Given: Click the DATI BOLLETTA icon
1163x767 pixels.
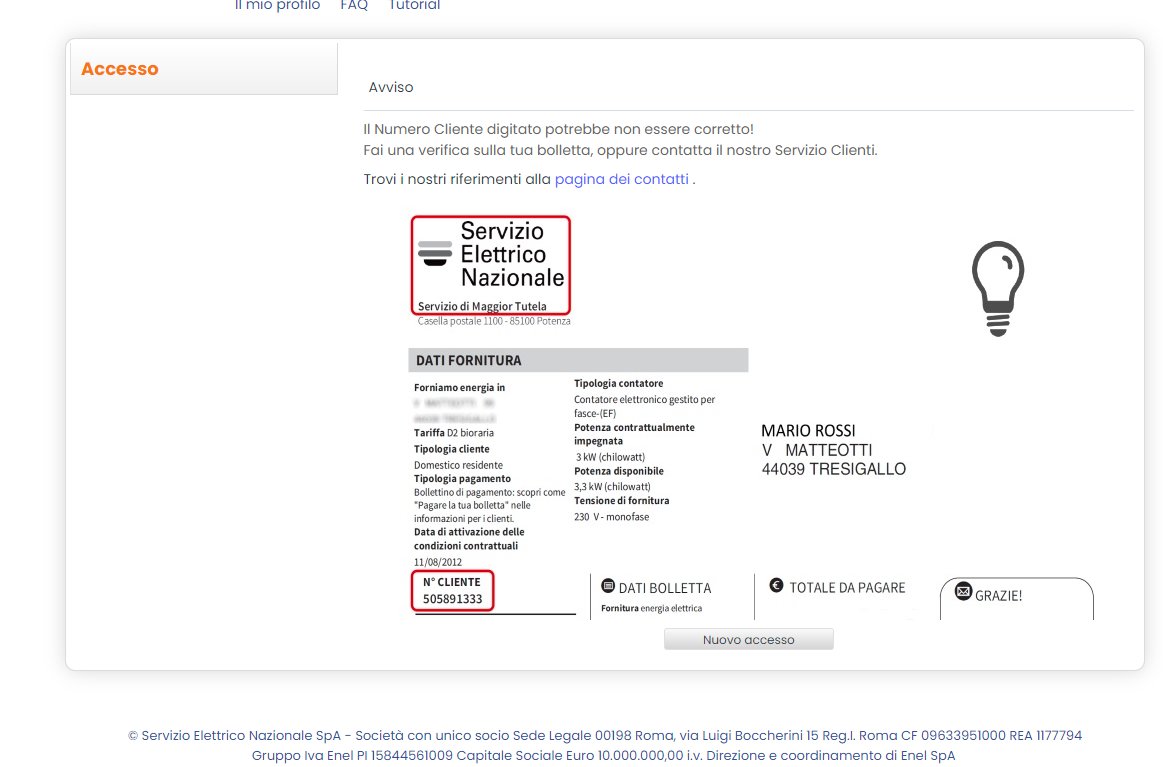Looking at the screenshot, I should pyautogui.click(x=608, y=586).
